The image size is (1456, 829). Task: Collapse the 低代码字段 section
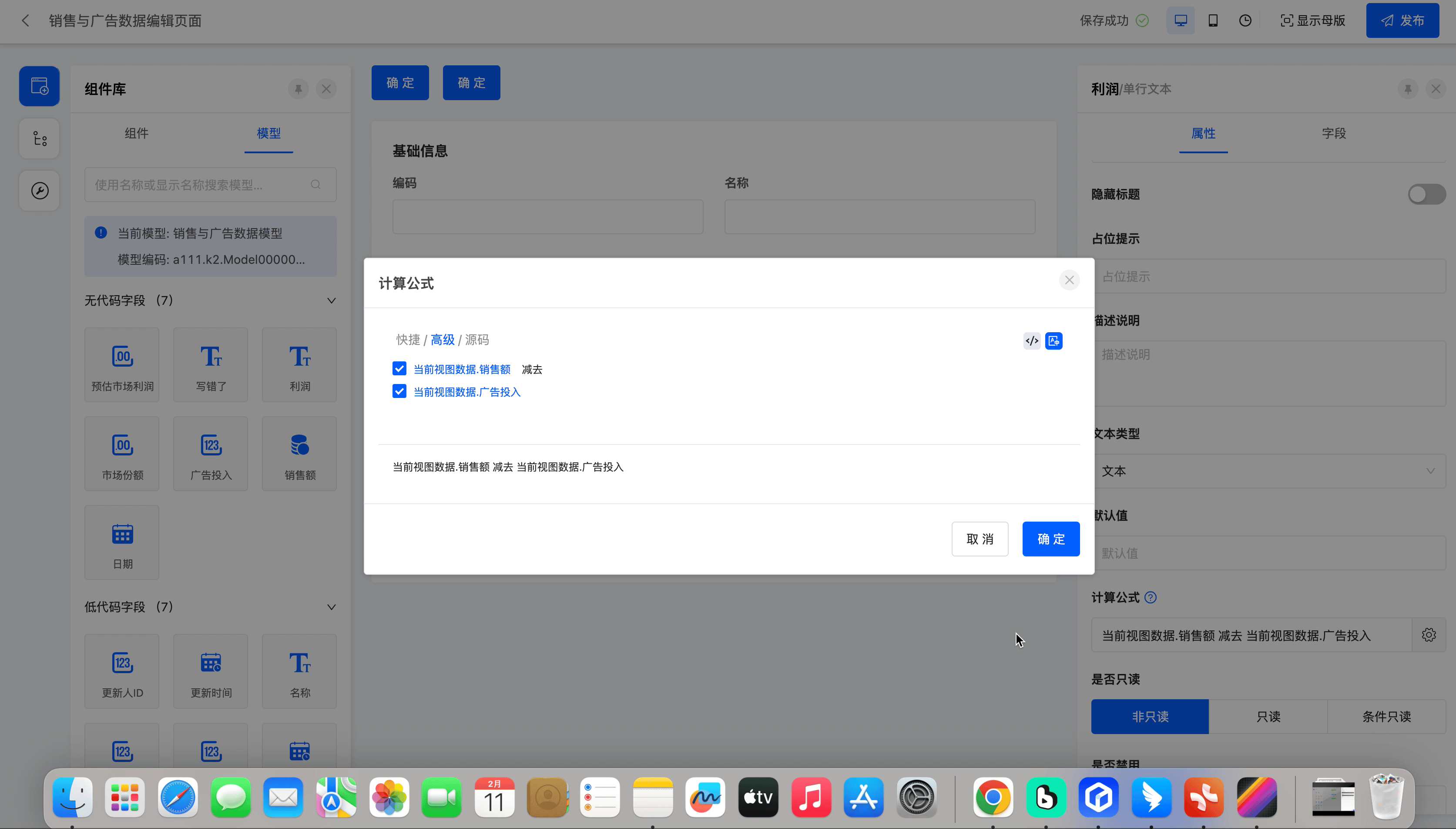tap(331, 607)
